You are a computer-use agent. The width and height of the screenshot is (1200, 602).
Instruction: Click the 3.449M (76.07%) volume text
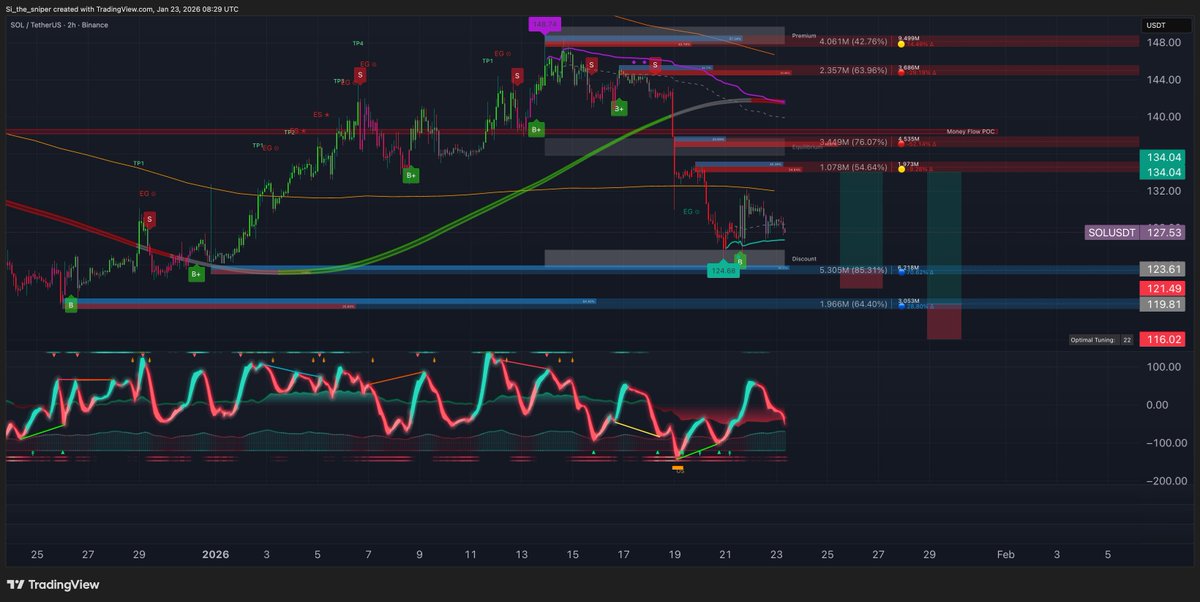click(x=853, y=141)
